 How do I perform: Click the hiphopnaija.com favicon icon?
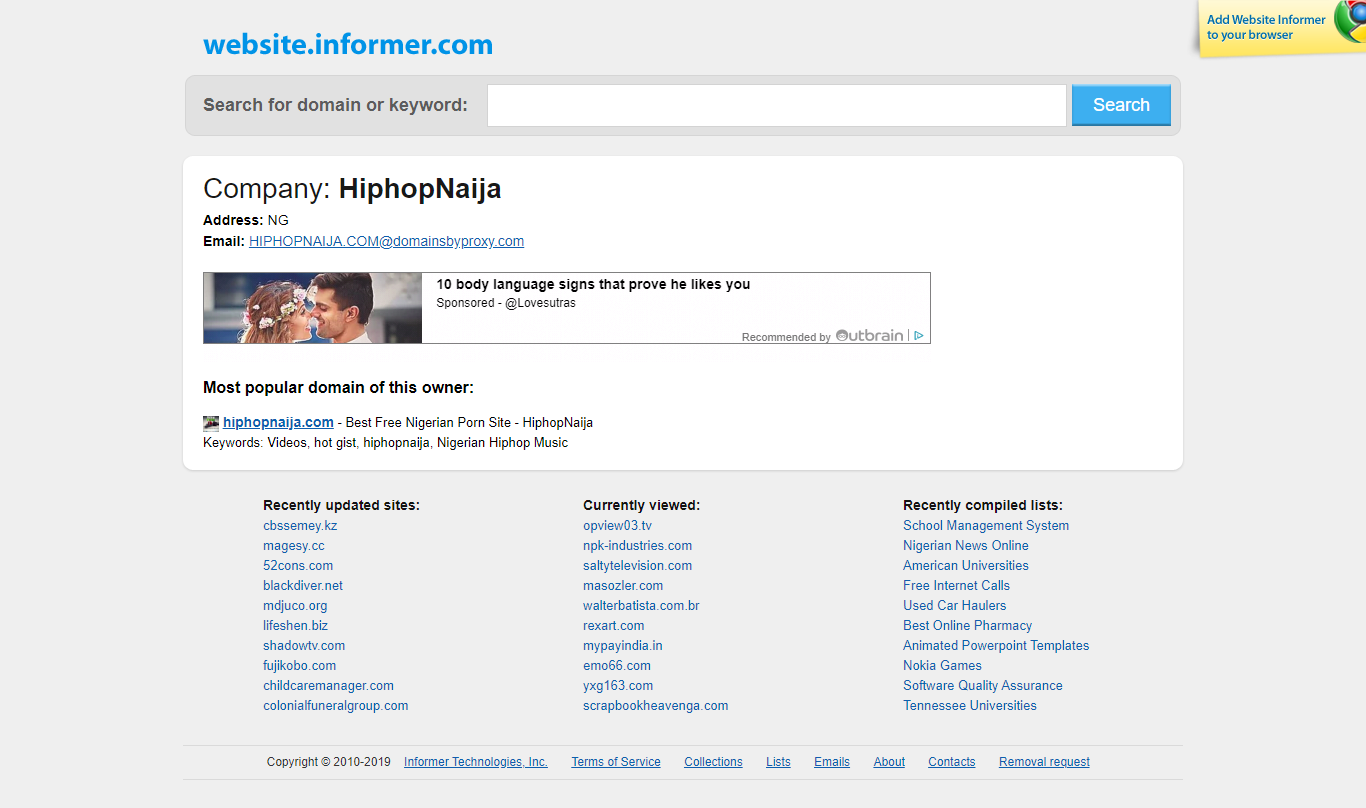[x=211, y=423]
